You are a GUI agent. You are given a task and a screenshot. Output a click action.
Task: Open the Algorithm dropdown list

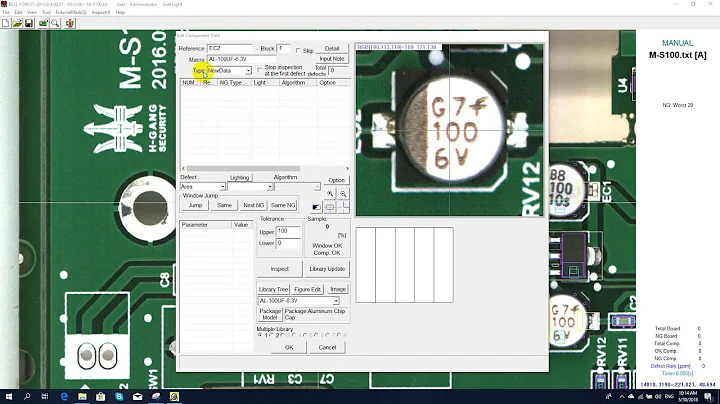click(x=298, y=186)
